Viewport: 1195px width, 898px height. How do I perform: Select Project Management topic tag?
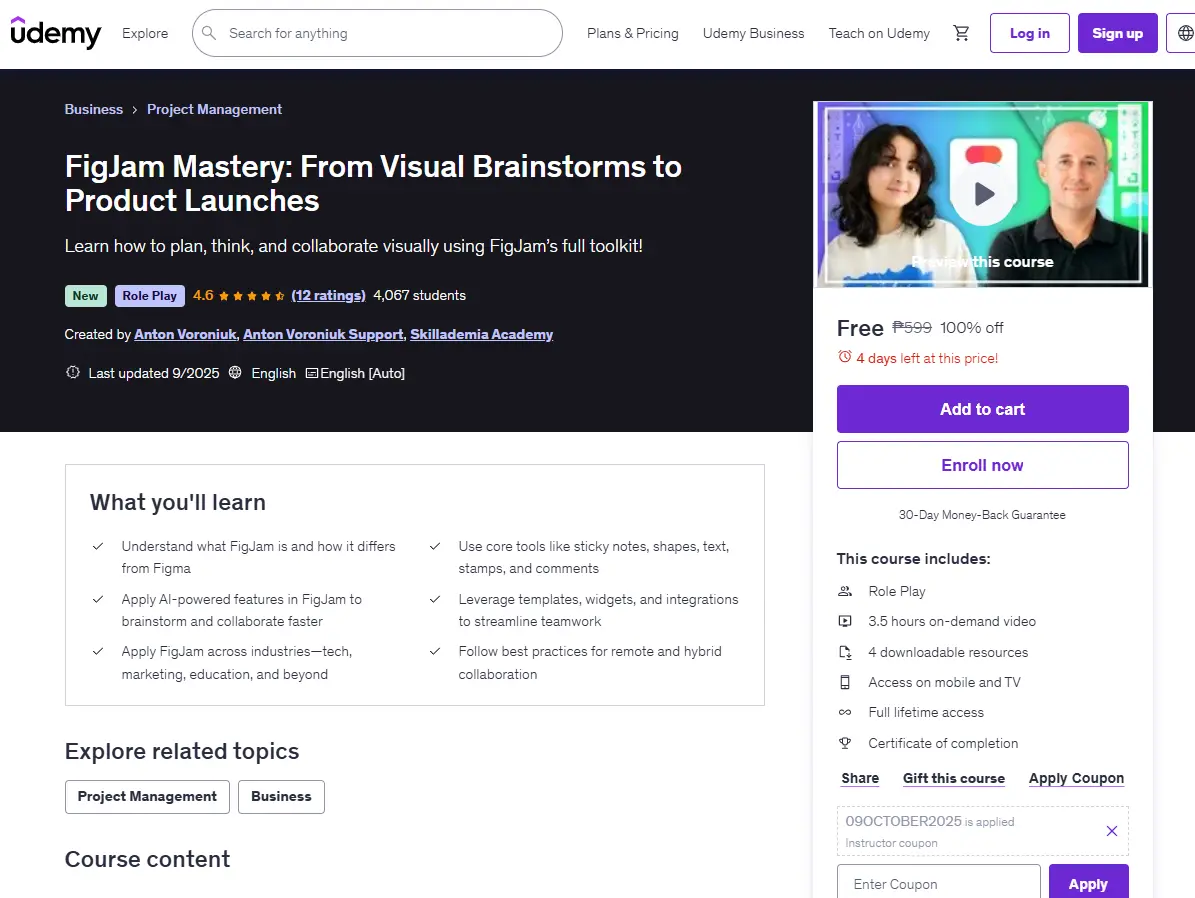(x=147, y=797)
